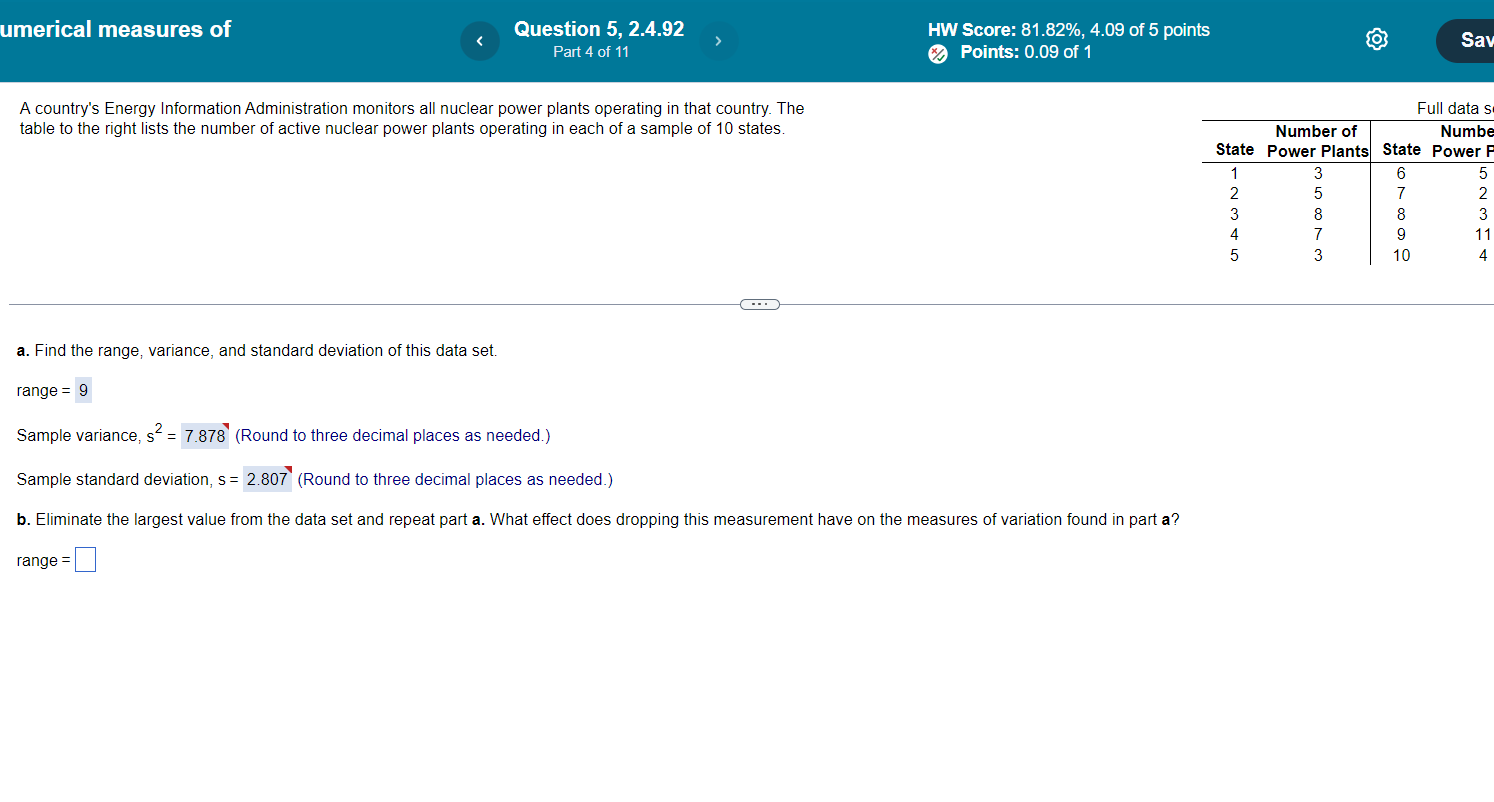Open the Full data set link
Viewport: 1494px width, 802px height.
pyautogui.click(x=1455, y=108)
